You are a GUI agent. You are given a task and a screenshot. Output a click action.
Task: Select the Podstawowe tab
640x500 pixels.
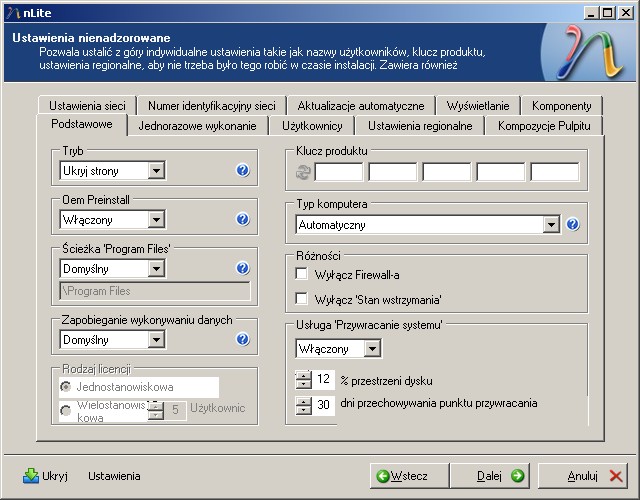click(x=82, y=124)
